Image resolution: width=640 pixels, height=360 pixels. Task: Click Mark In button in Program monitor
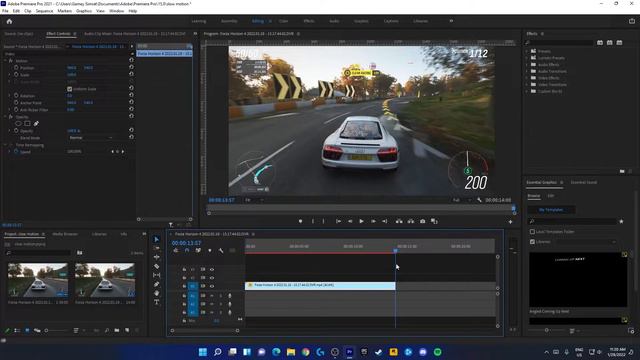pyautogui.click(x=313, y=221)
